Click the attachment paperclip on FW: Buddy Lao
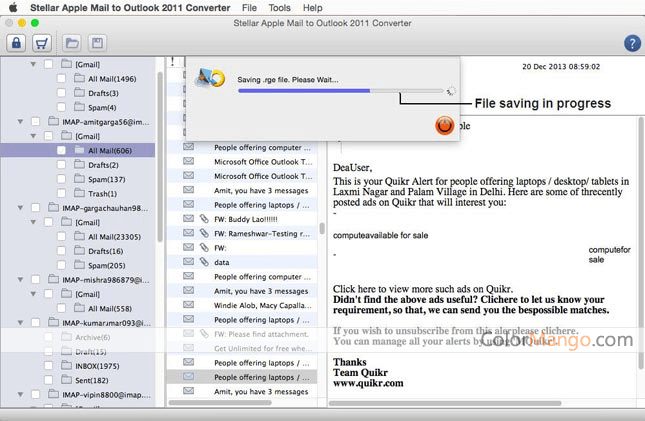645x421 pixels. [204, 219]
